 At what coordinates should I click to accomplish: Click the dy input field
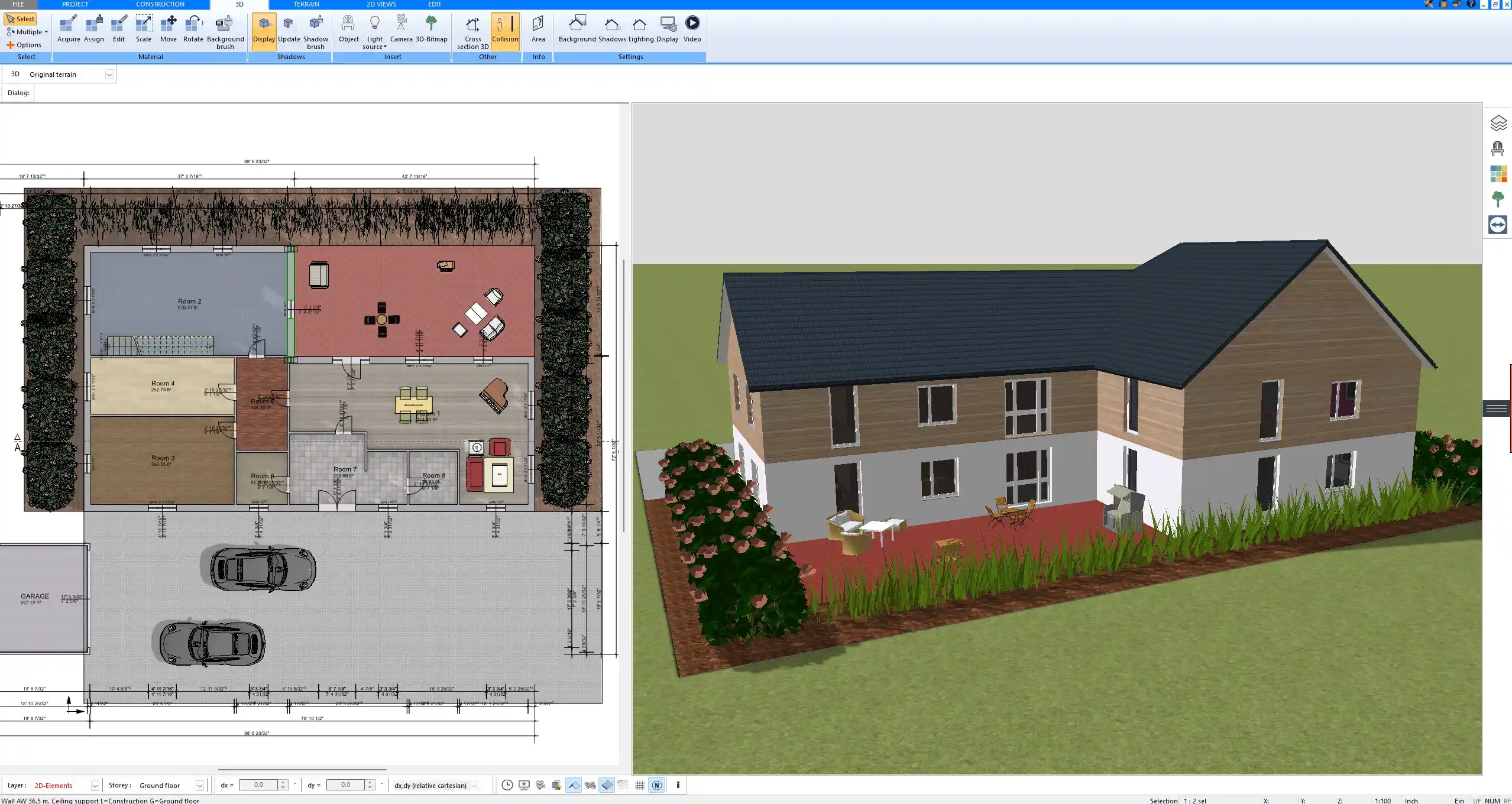[x=346, y=785]
